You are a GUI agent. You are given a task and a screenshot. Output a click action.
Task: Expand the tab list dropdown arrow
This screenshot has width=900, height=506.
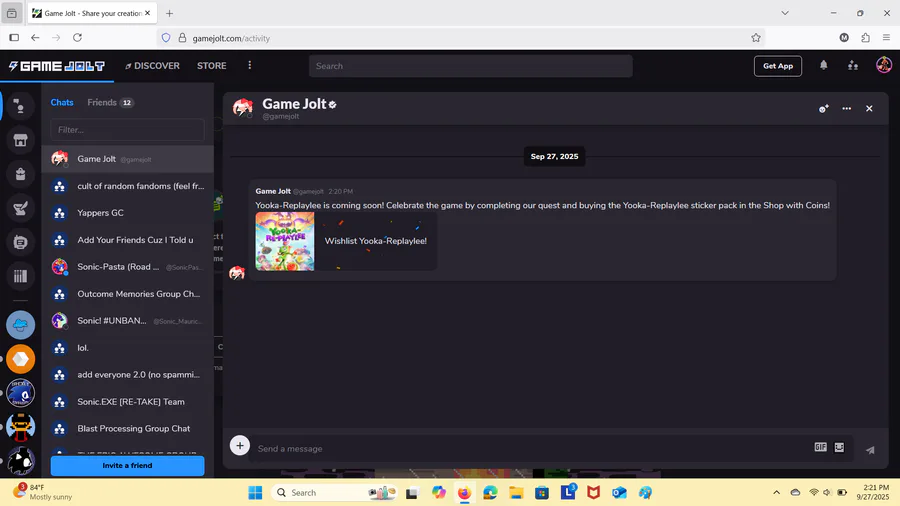(785, 13)
